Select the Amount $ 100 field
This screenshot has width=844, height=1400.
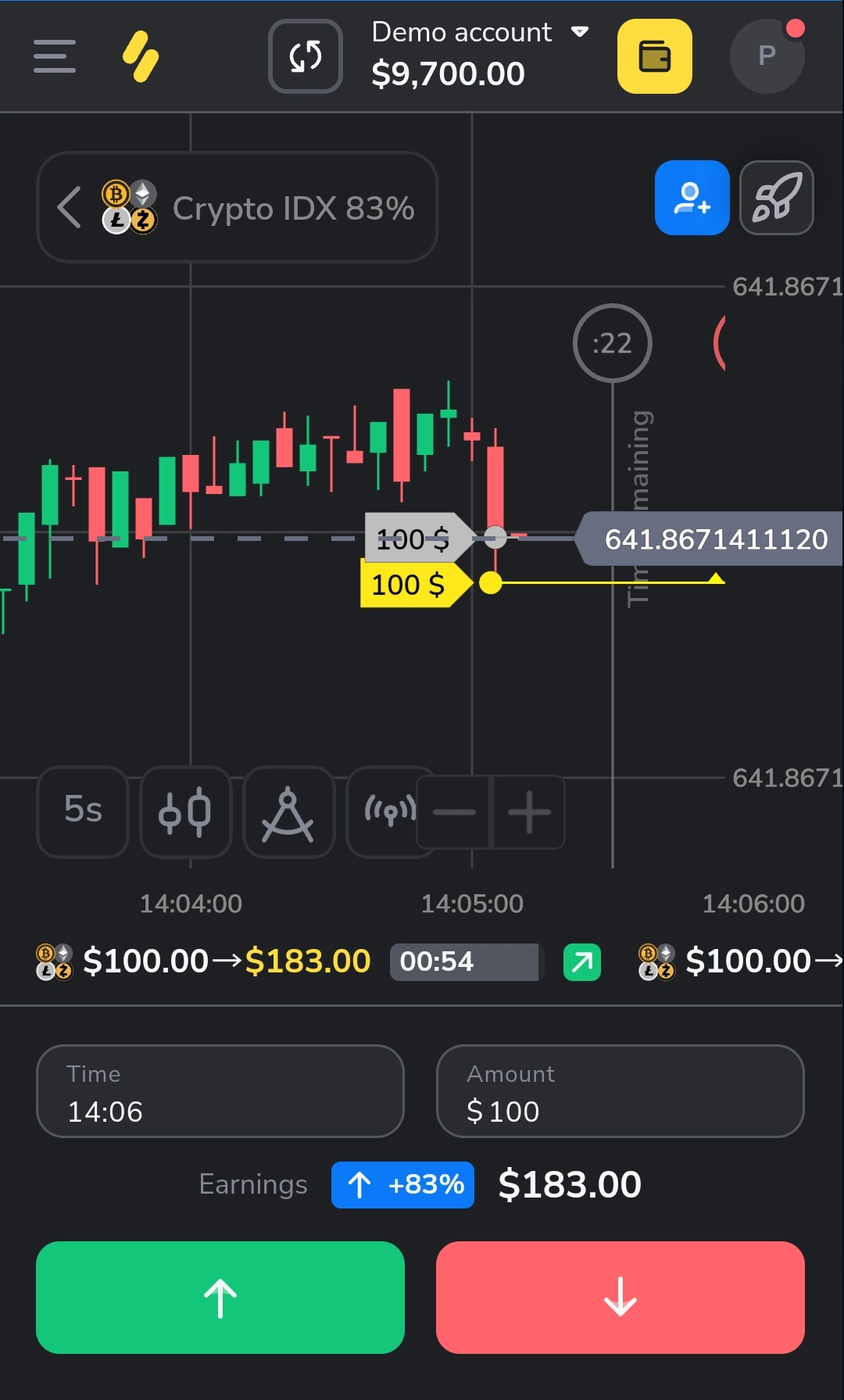pyautogui.click(x=620, y=1091)
